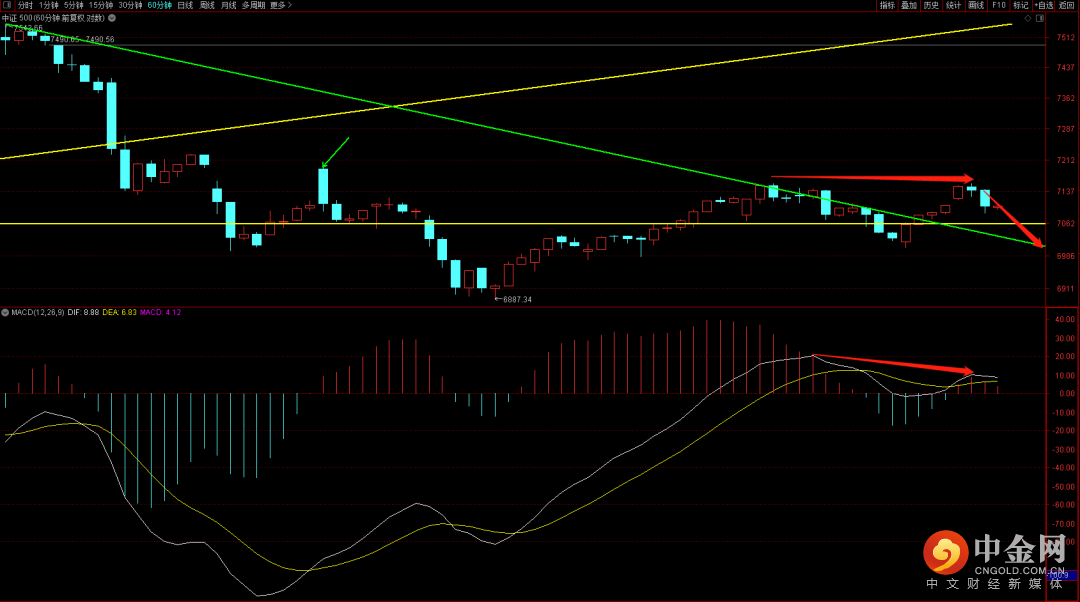The image size is (1080, 602).
Task: Open the 画线 drawing tools
Action: pos(976,5)
